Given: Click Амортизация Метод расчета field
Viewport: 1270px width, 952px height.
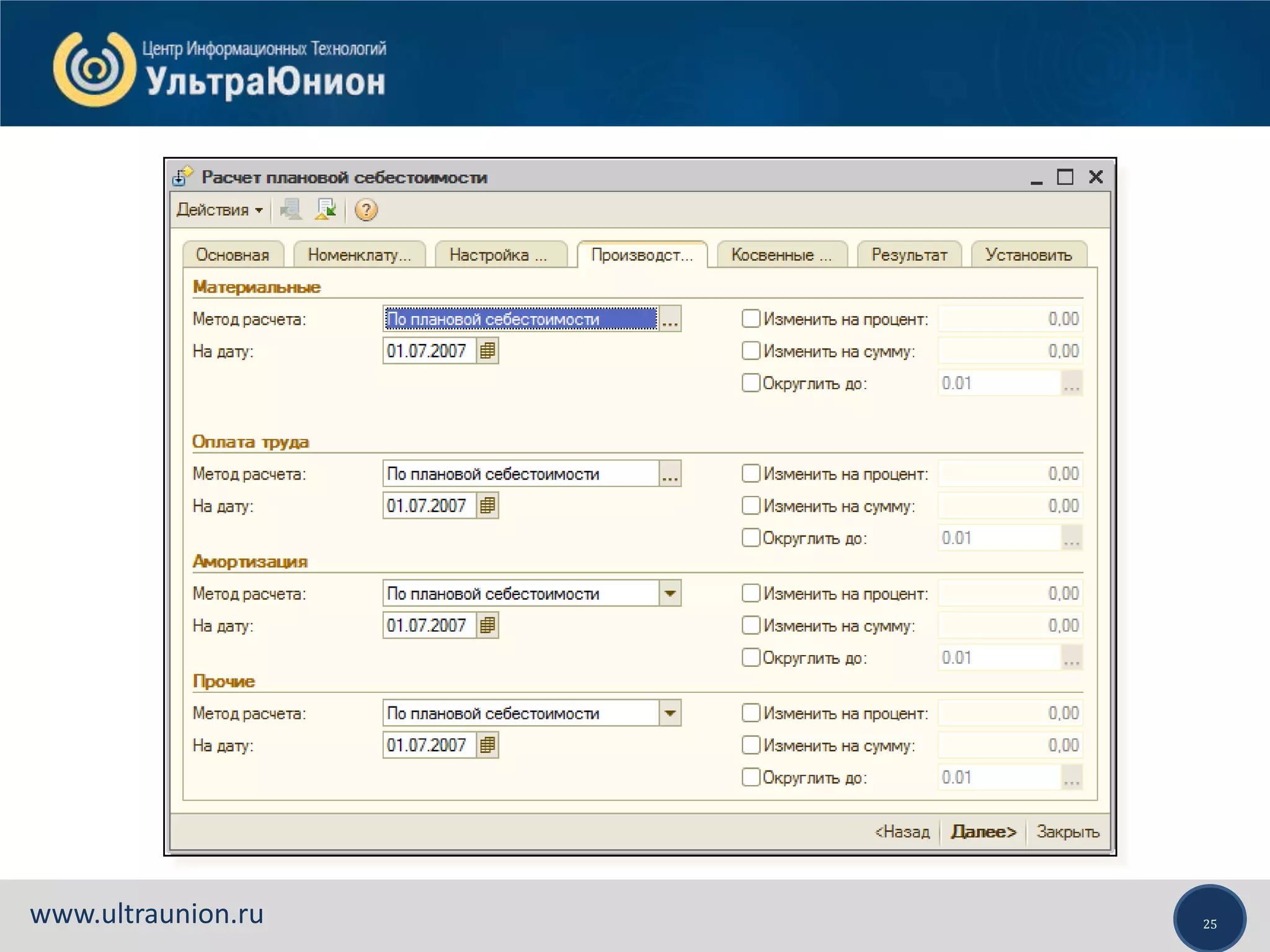Looking at the screenshot, I should pyautogui.click(x=521, y=593).
